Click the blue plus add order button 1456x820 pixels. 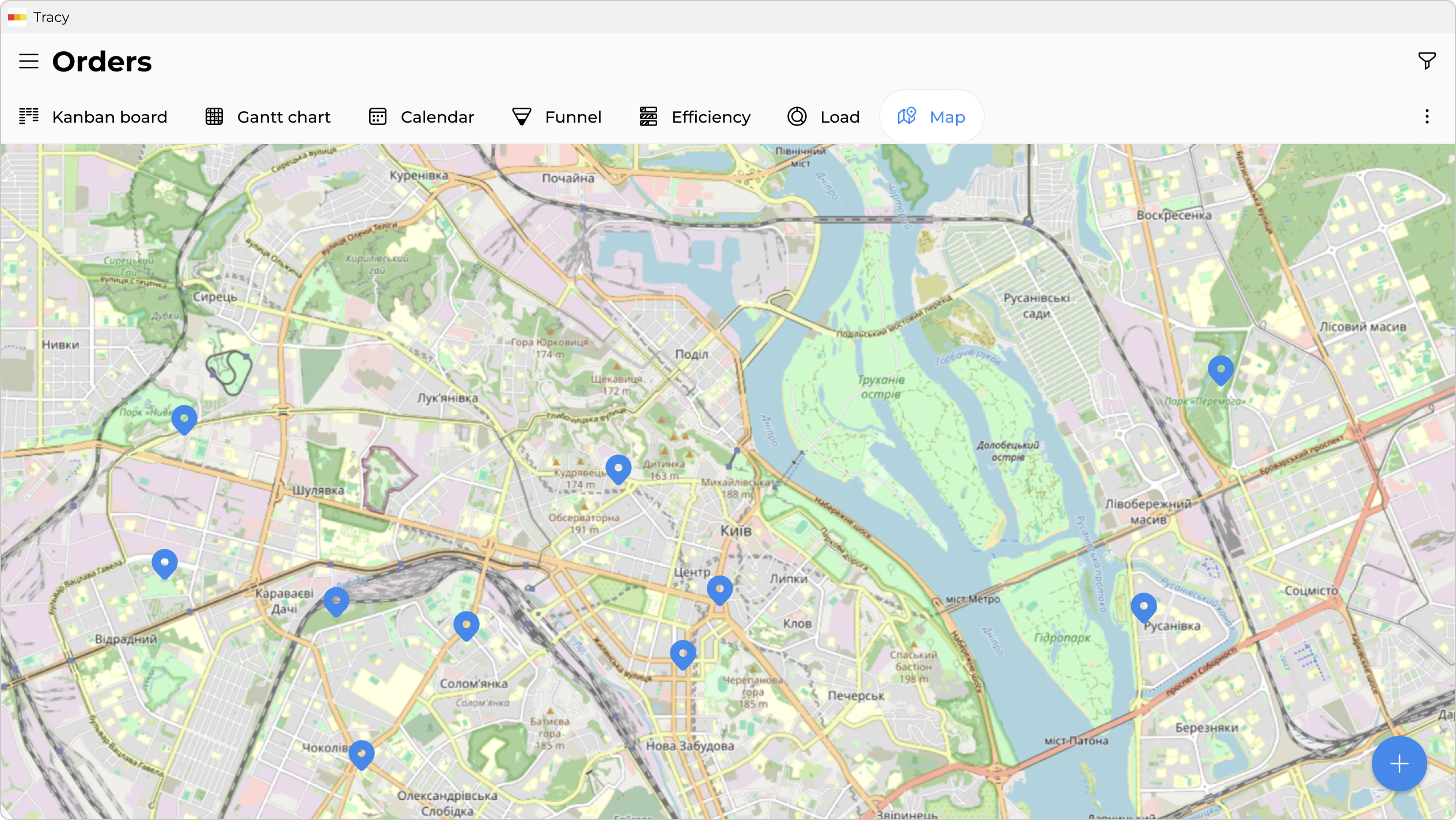point(1399,764)
